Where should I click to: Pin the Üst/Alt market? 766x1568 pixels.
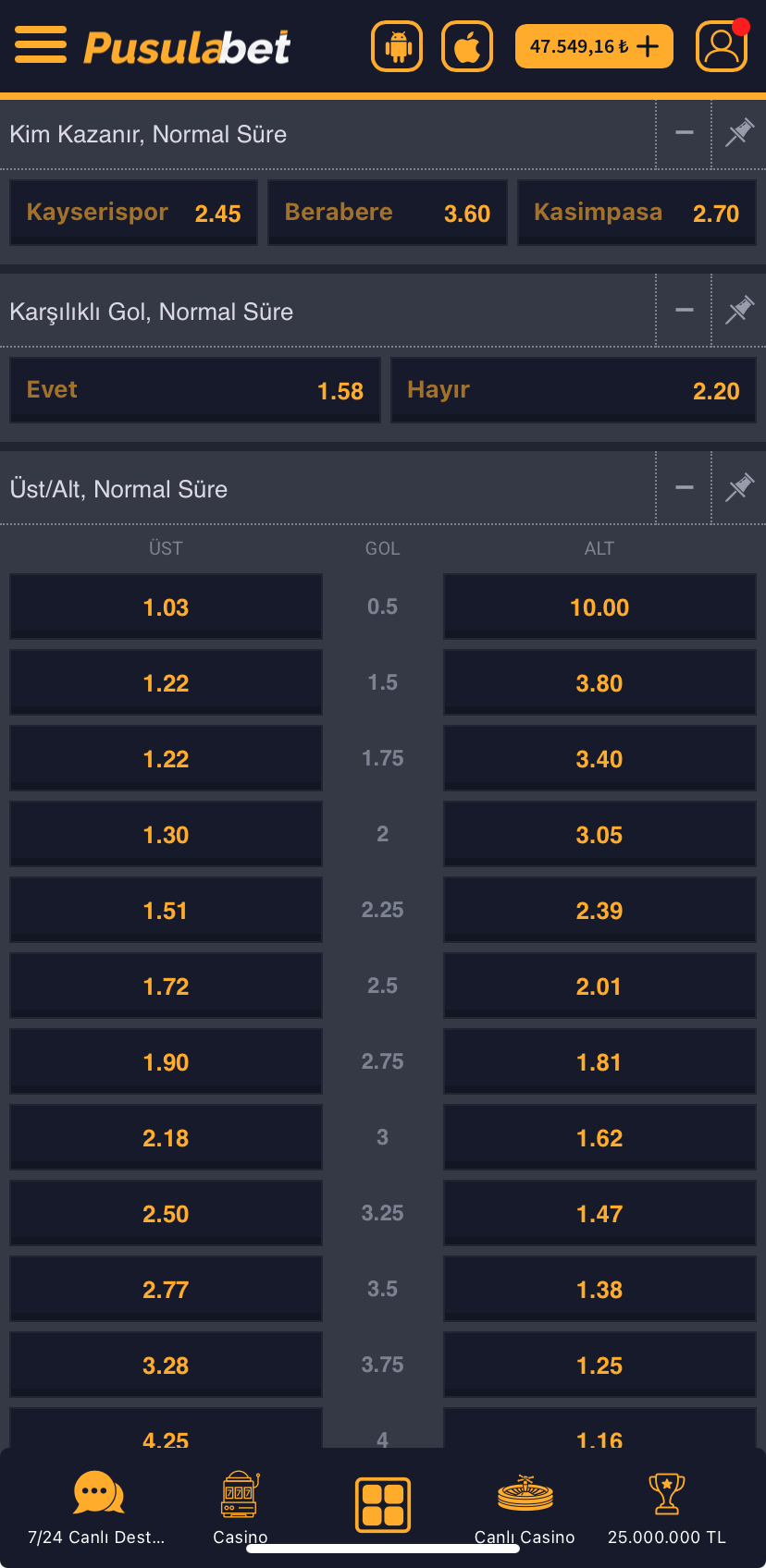pos(739,488)
